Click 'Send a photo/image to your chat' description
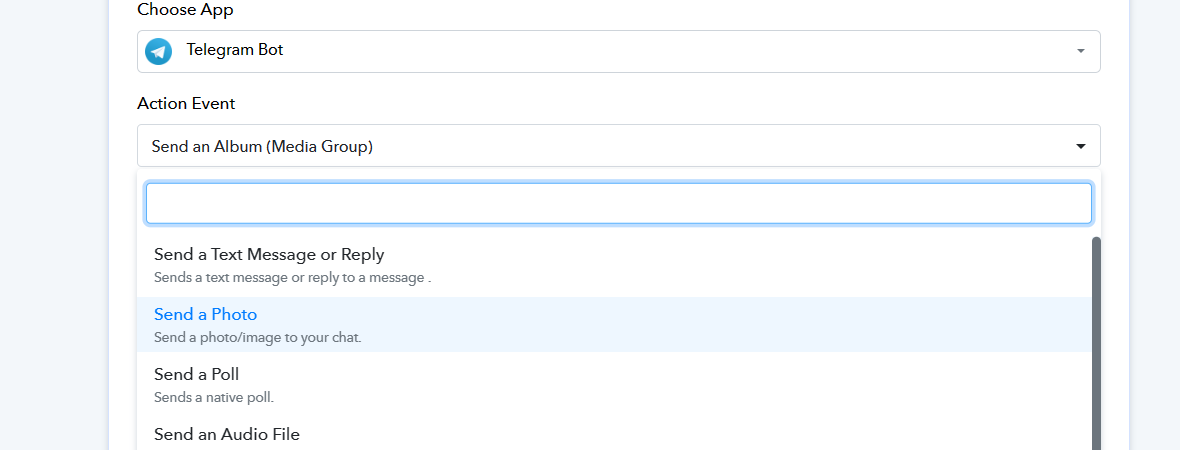 coord(257,337)
